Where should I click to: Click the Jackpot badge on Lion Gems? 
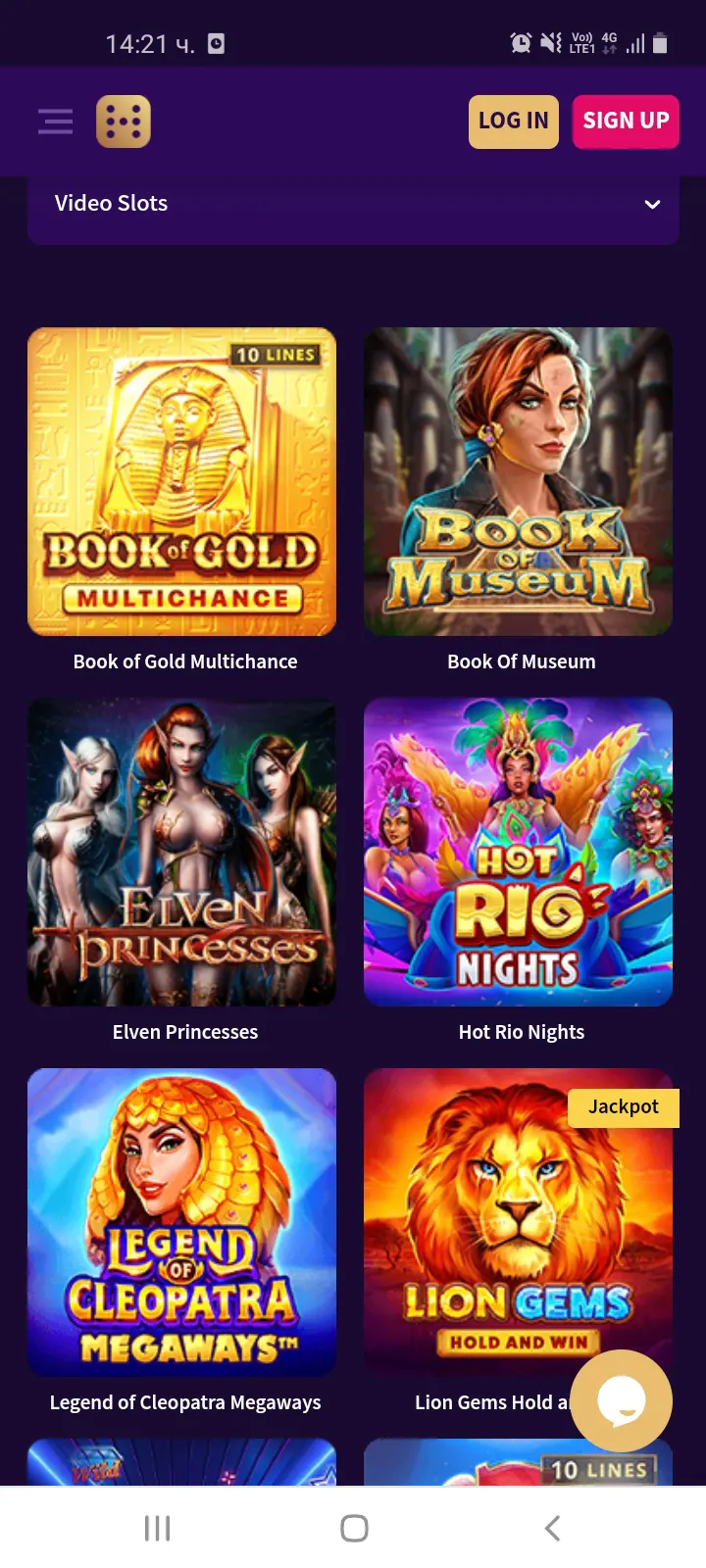click(624, 1107)
